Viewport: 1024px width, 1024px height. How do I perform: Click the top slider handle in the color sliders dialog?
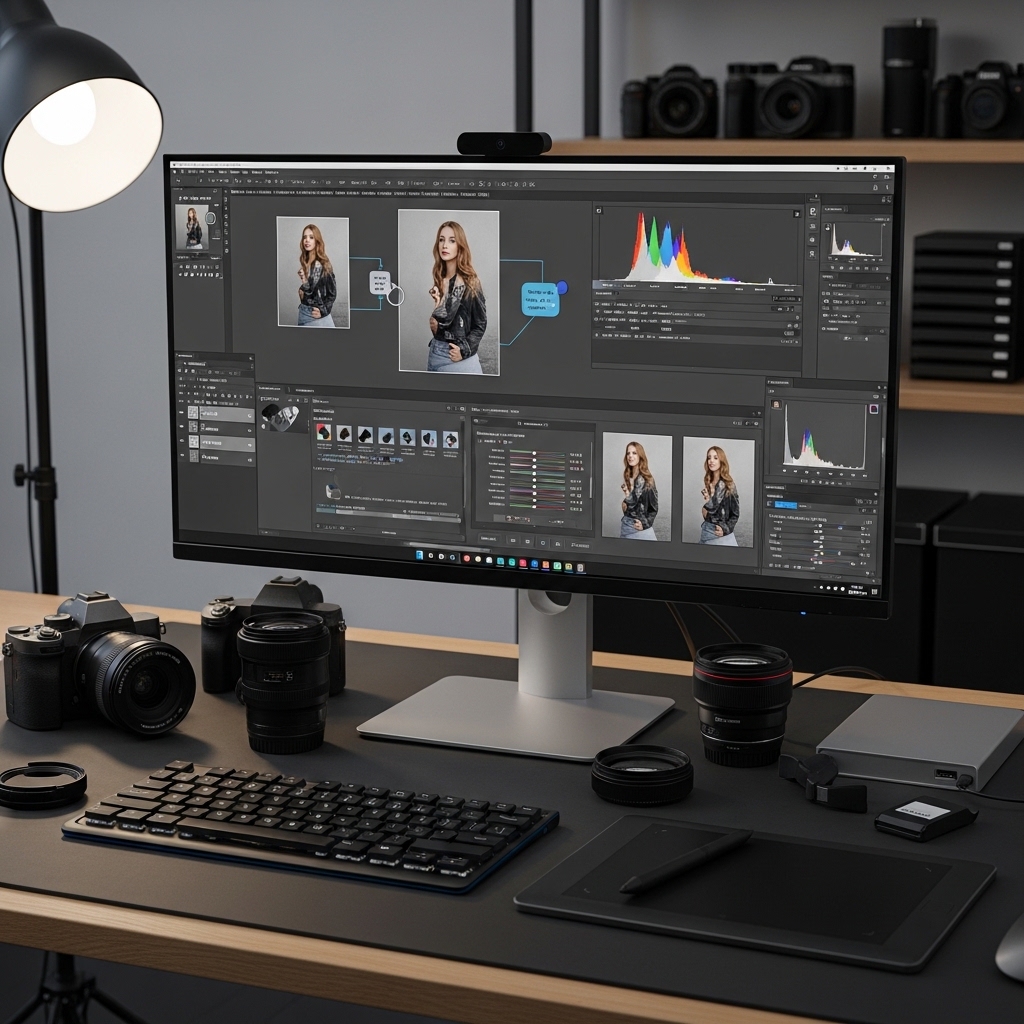coord(535,453)
